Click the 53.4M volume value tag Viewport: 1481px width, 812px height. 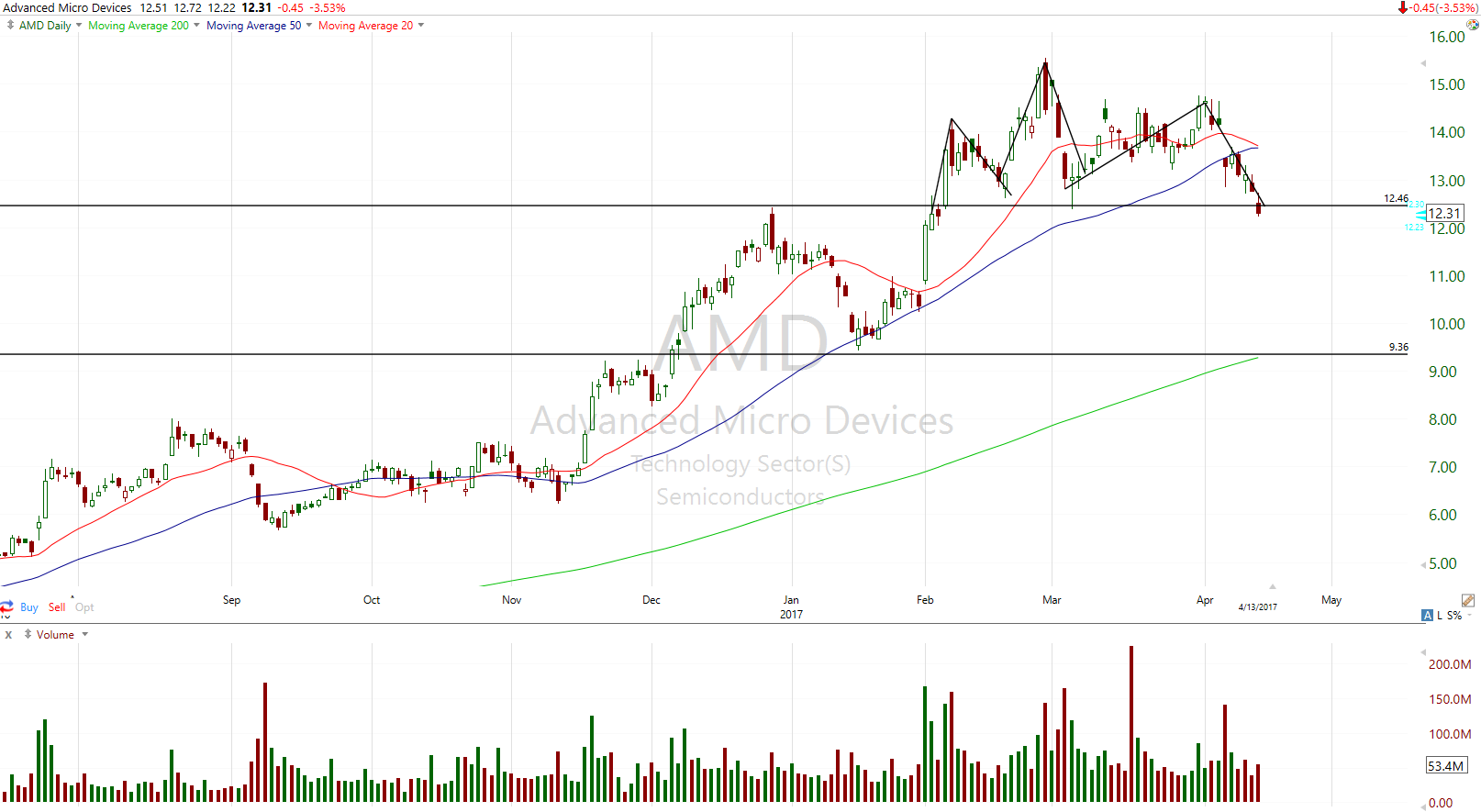(x=1446, y=765)
